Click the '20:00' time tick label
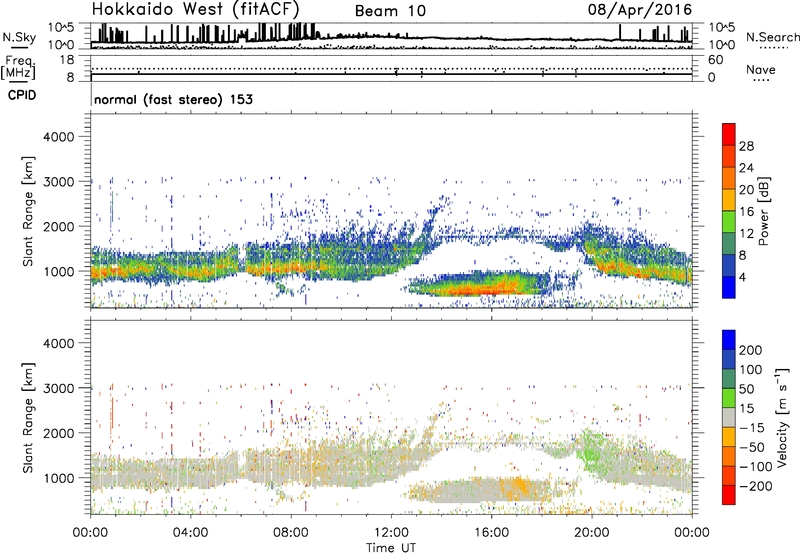 pos(591,533)
